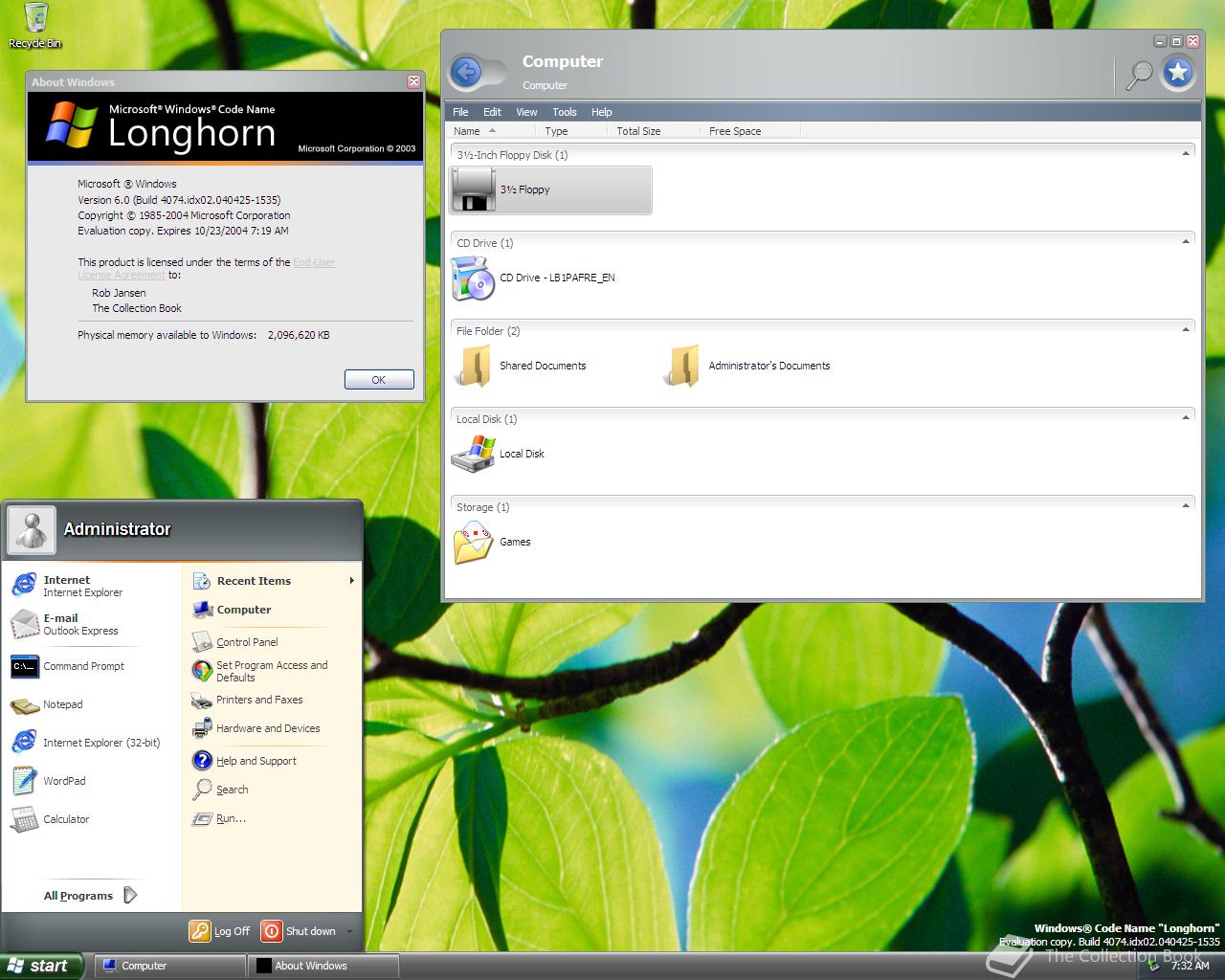Launch Internet Explorer from Start menu

coord(91,586)
